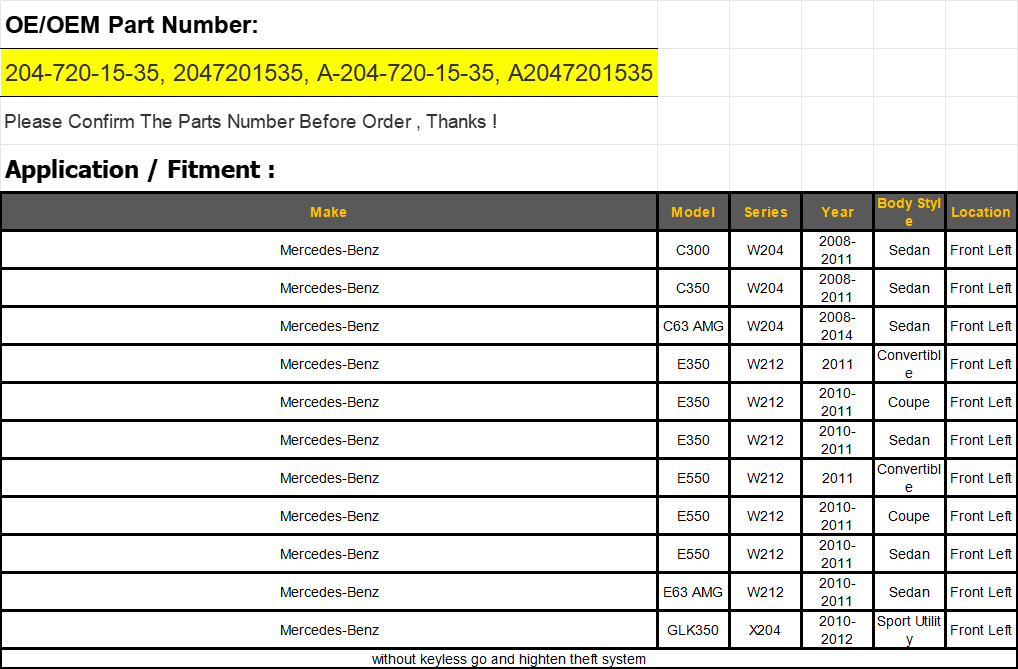
Task: Click the X204 series cell
Action: [x=765, y=630]
